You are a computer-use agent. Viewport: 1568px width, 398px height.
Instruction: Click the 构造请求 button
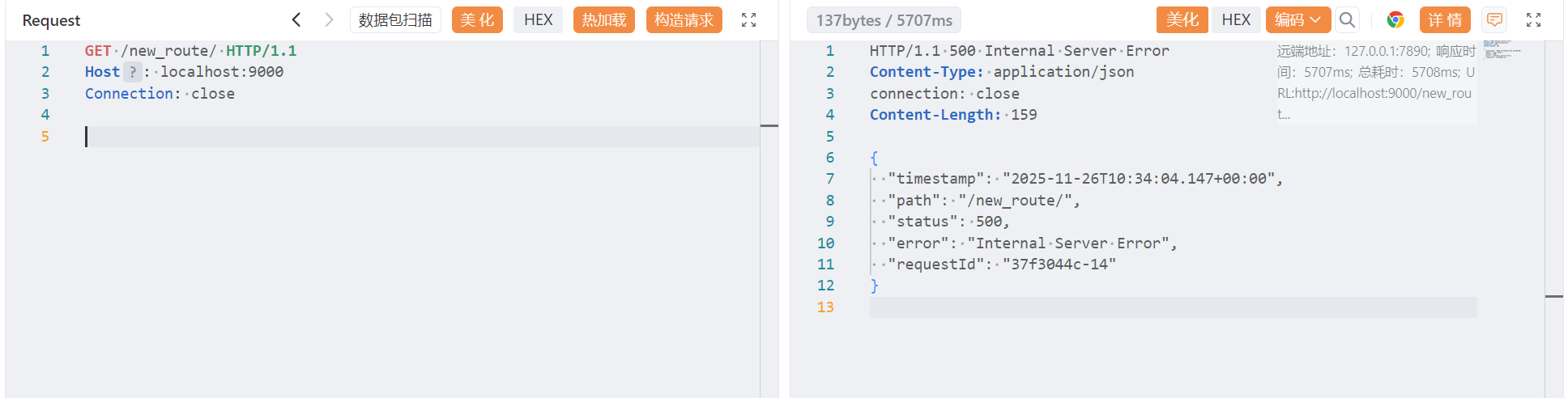pos(684,19)
